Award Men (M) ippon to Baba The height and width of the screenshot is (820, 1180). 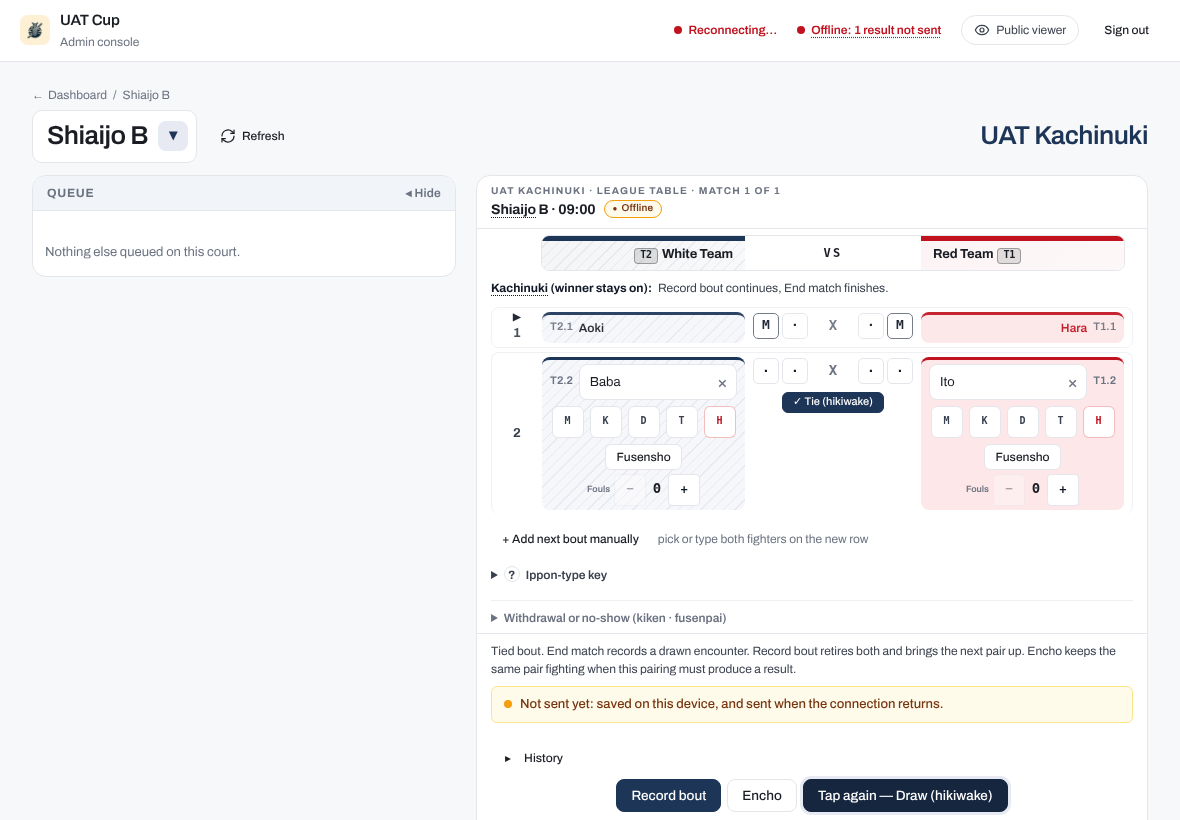click(x=567, y=421)
